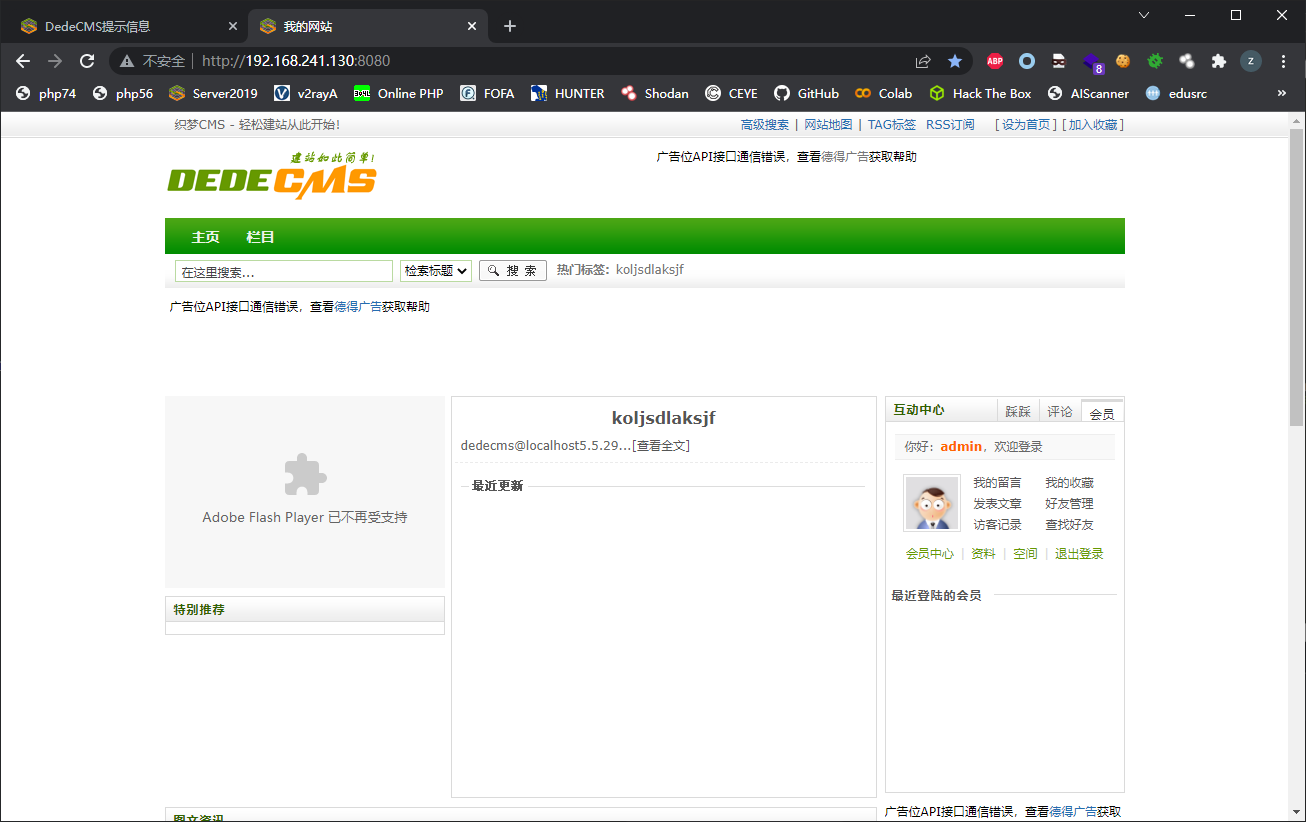Reload the current page

(x=87, y=61)
